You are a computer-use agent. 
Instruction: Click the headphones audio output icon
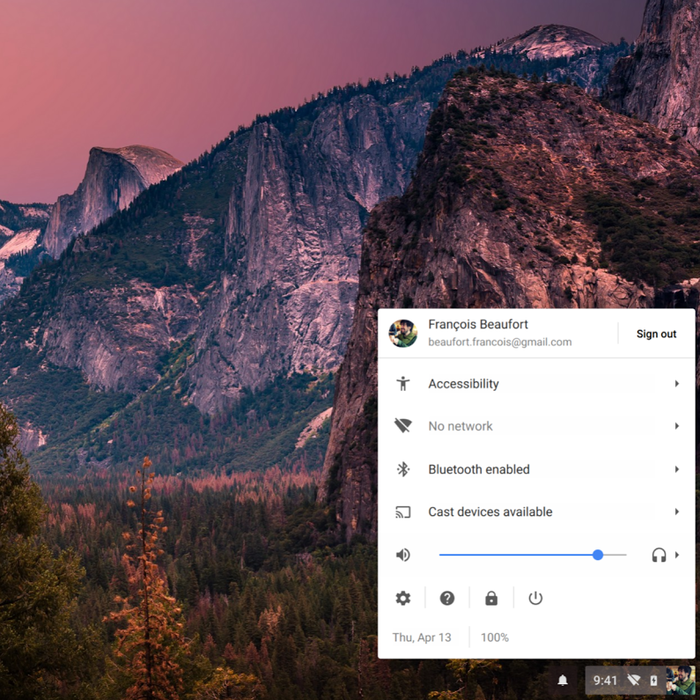[658, 555]
